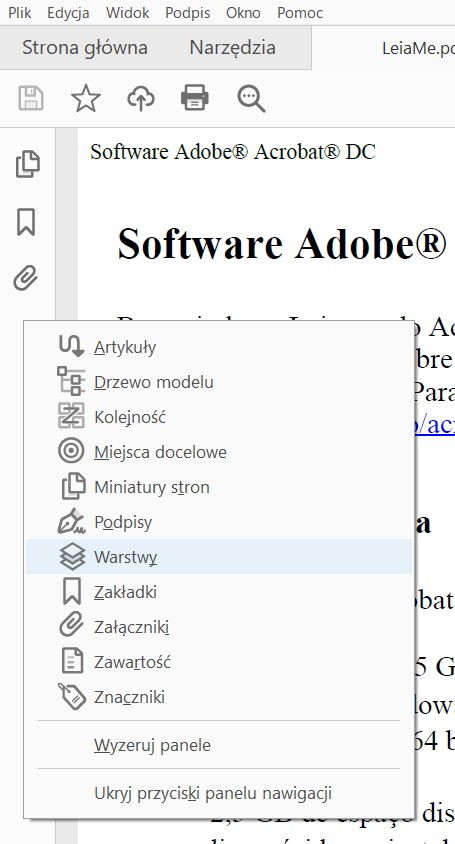The image size is (455, 844).
Task: Select the highlighted Warstwy entry
Action: tap(219, 557)
